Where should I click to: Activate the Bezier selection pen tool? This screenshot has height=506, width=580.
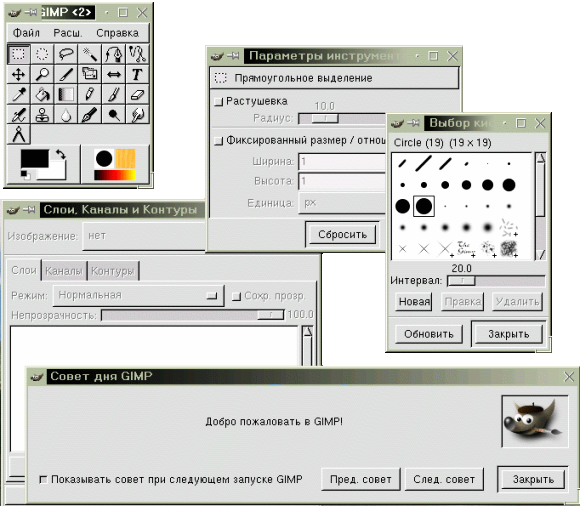point(114,54)
